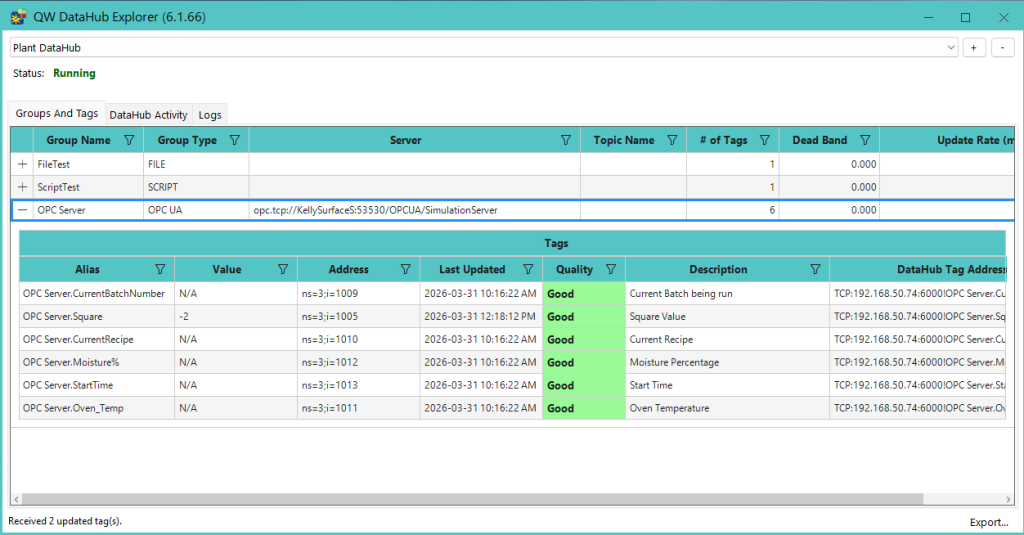Click the Group Type column filter icon
1024x535 pixels.
[x=234, y=140]
